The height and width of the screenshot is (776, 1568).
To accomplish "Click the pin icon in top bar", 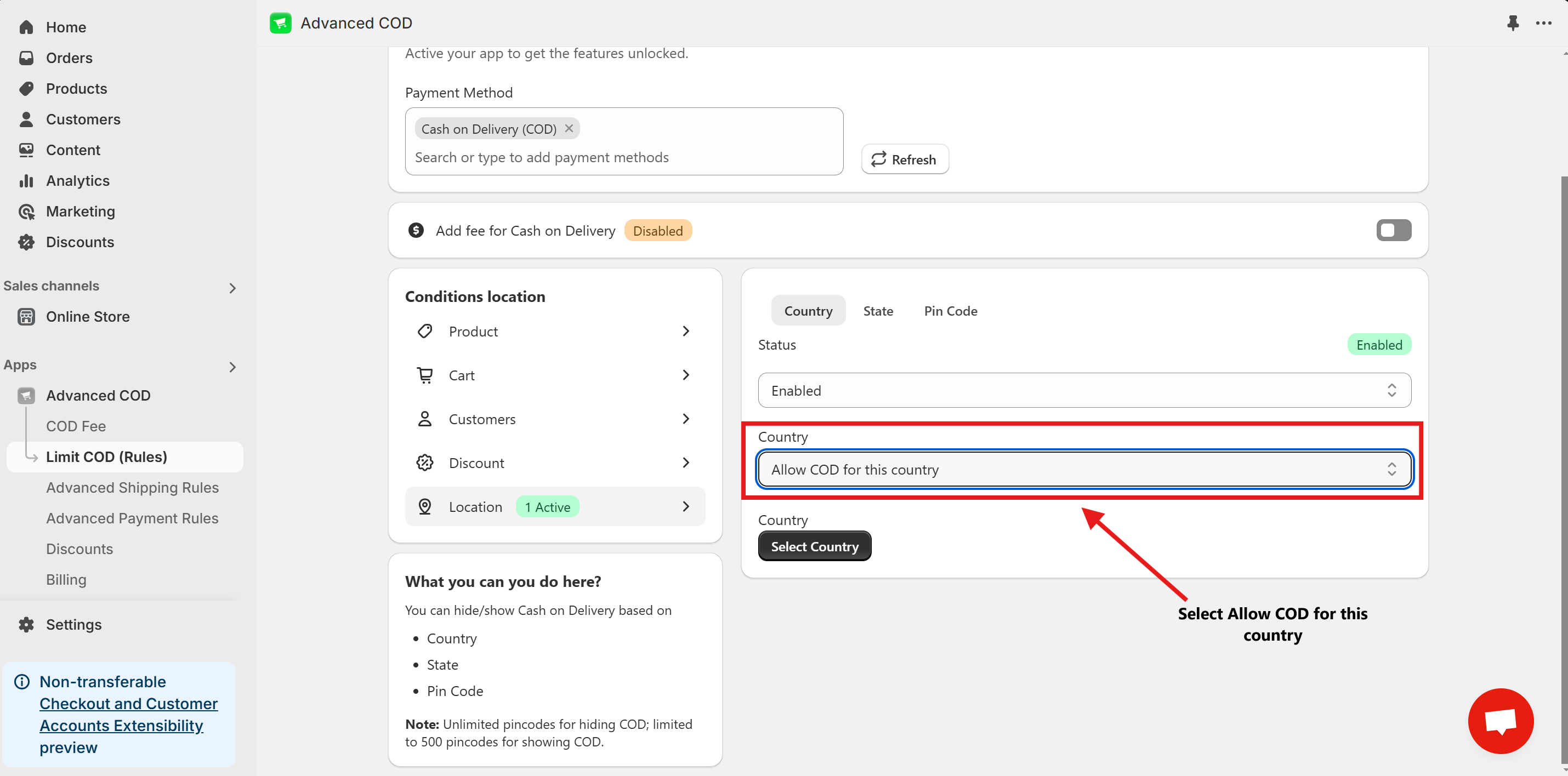I will [1512, 23].
